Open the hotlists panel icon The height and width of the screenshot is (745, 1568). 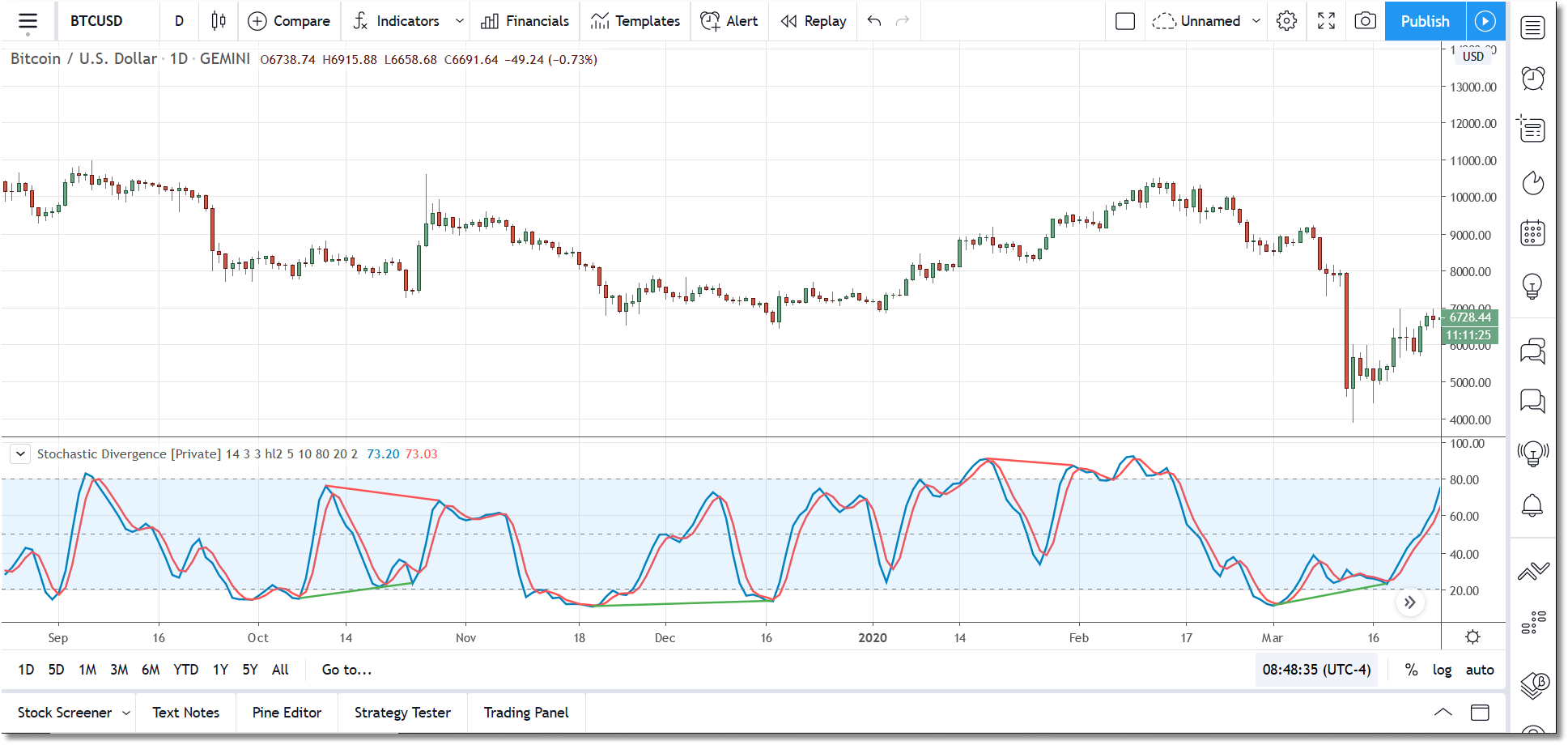click(x=1532, y=183)
